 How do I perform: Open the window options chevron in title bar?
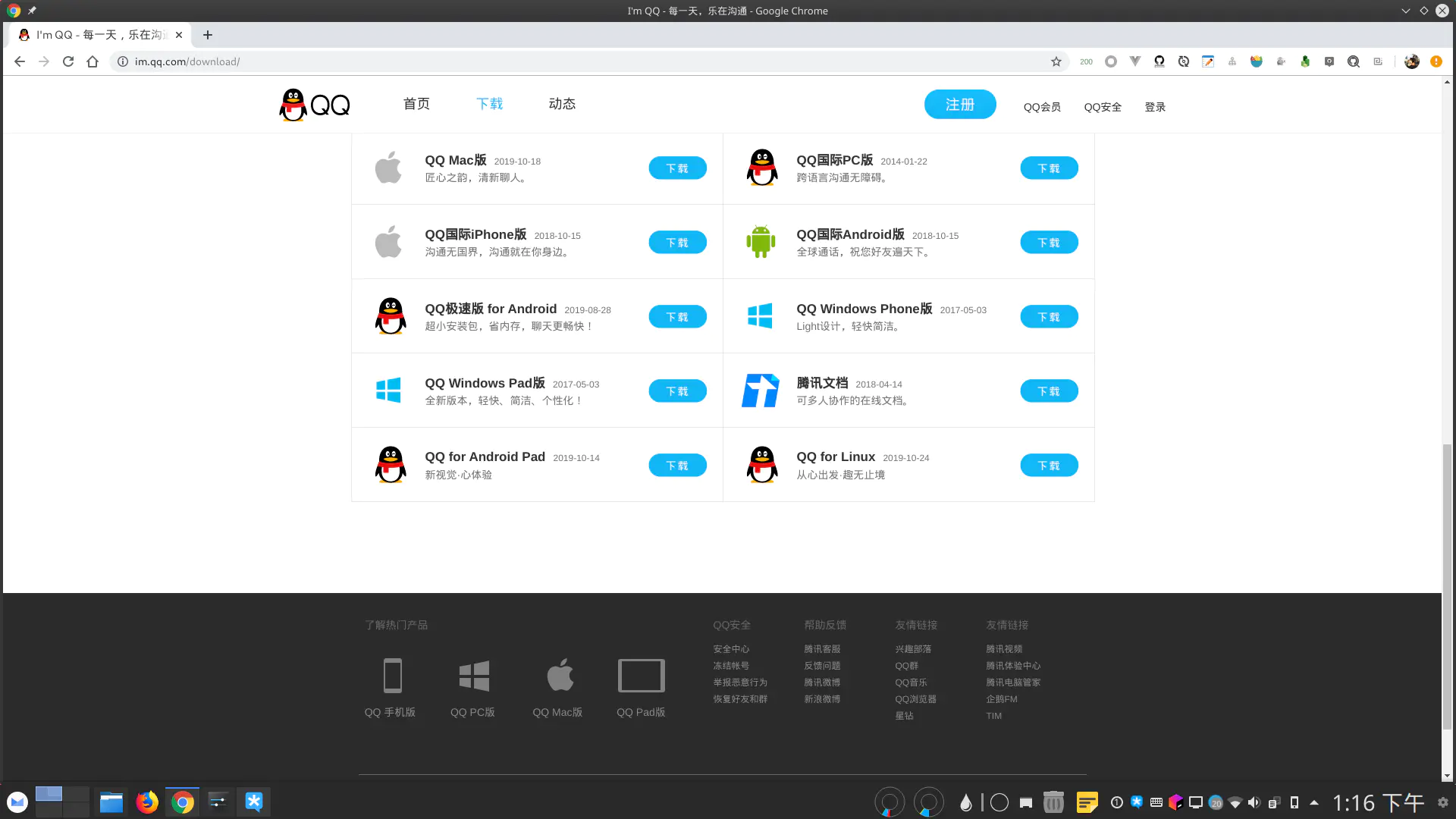click(x=1407, y=11)
